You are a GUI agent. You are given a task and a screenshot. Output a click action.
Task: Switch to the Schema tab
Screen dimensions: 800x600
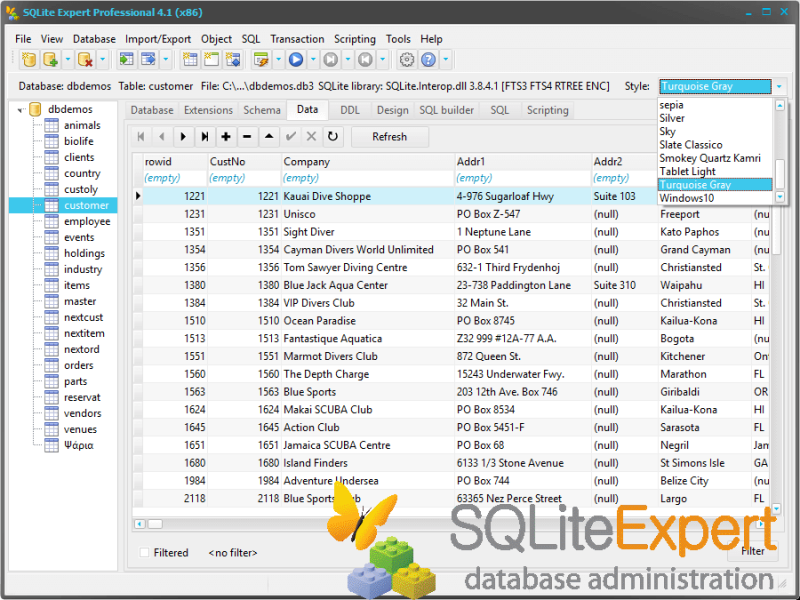point(262,110)
